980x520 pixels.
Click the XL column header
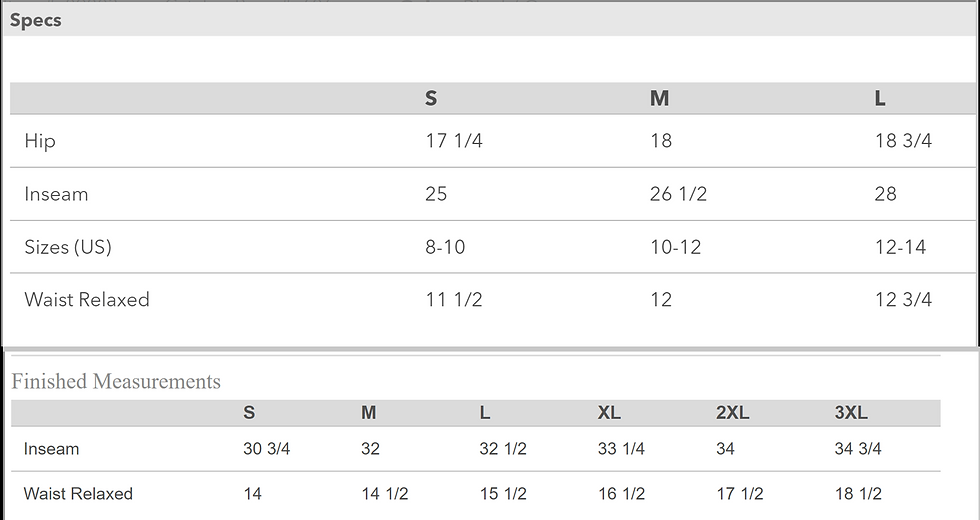point(609,413)
